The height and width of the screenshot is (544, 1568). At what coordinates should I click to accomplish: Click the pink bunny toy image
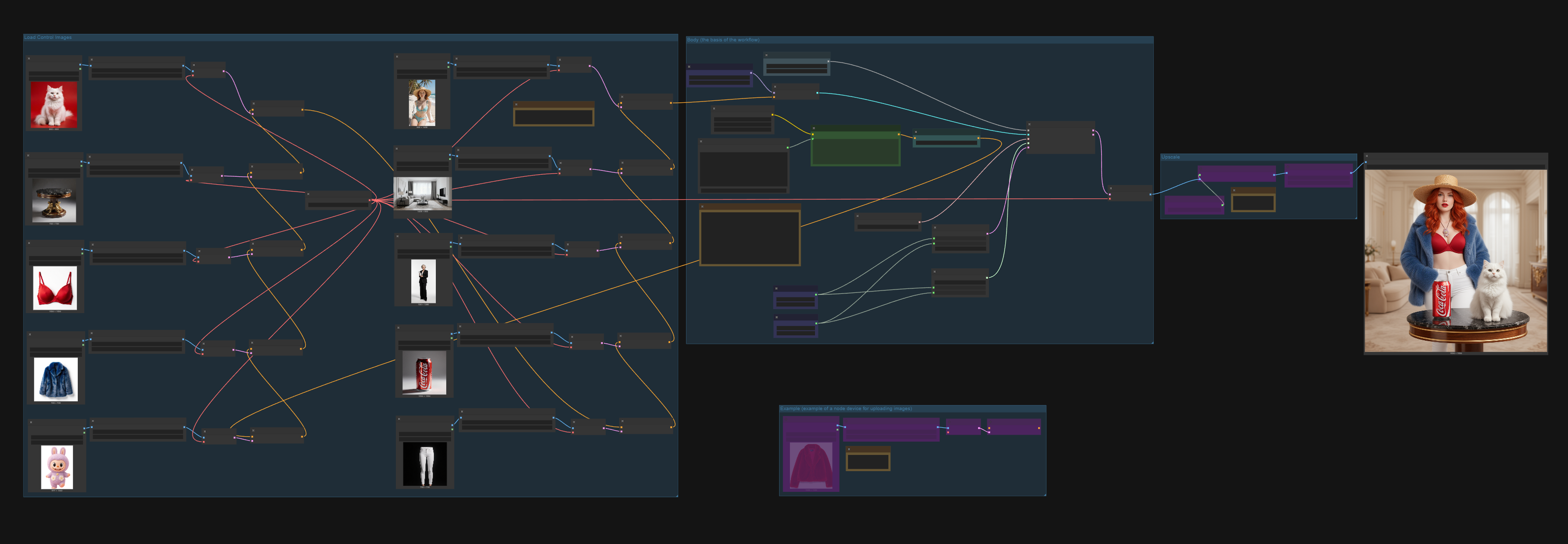(x=57, y=467)
